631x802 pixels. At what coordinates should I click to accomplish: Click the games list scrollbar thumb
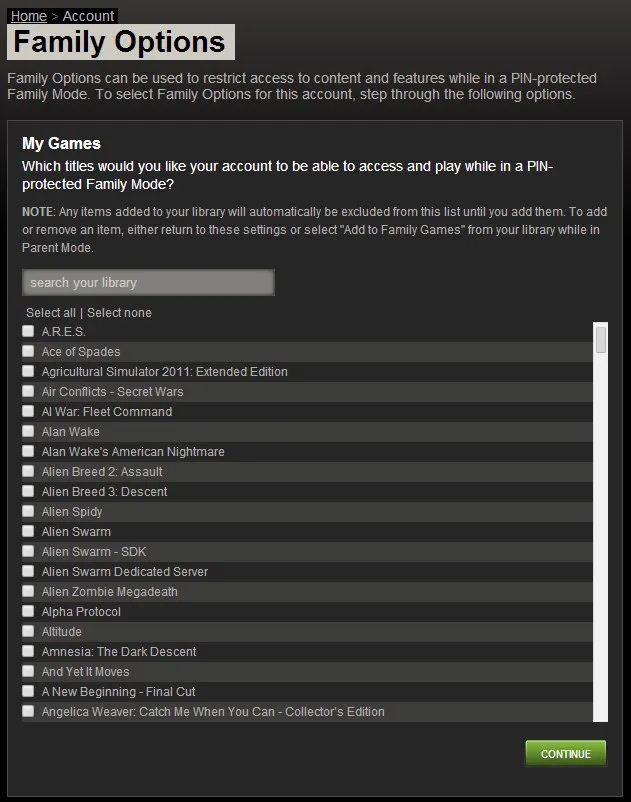pos(601,340)
